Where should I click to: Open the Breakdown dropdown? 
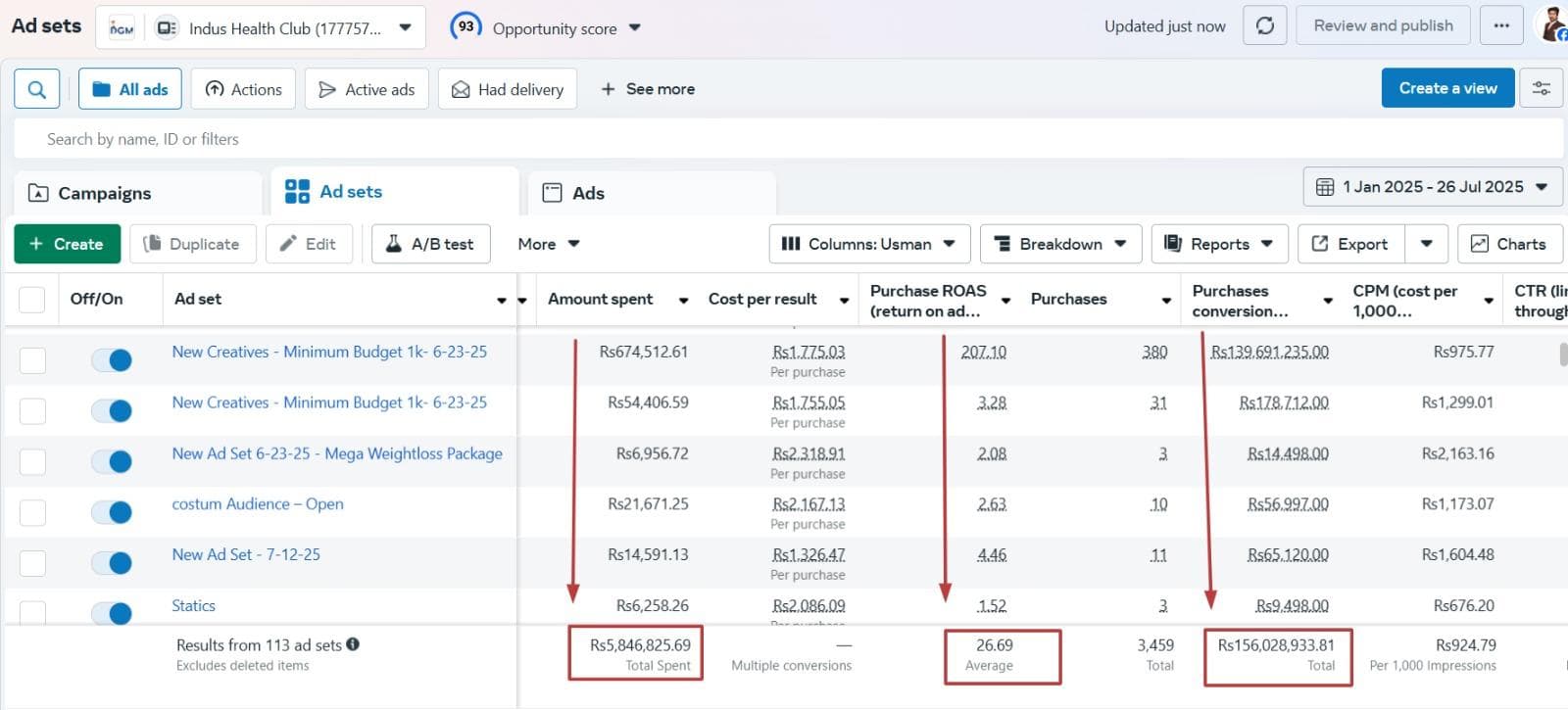1060,244
